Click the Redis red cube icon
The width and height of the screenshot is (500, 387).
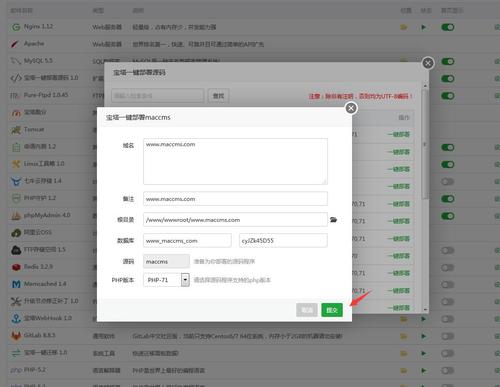click(x=16, y=267)
